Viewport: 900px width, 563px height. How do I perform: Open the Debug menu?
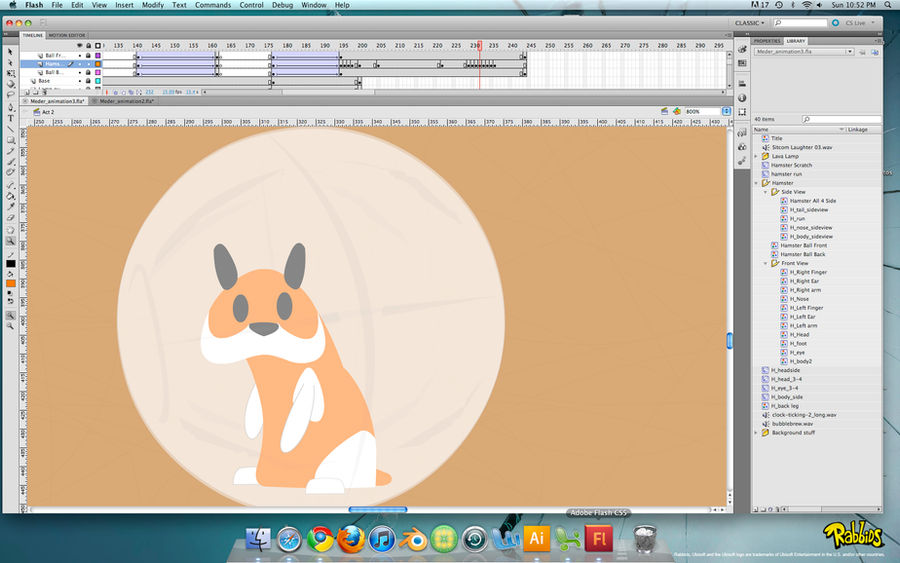(282, 5)
